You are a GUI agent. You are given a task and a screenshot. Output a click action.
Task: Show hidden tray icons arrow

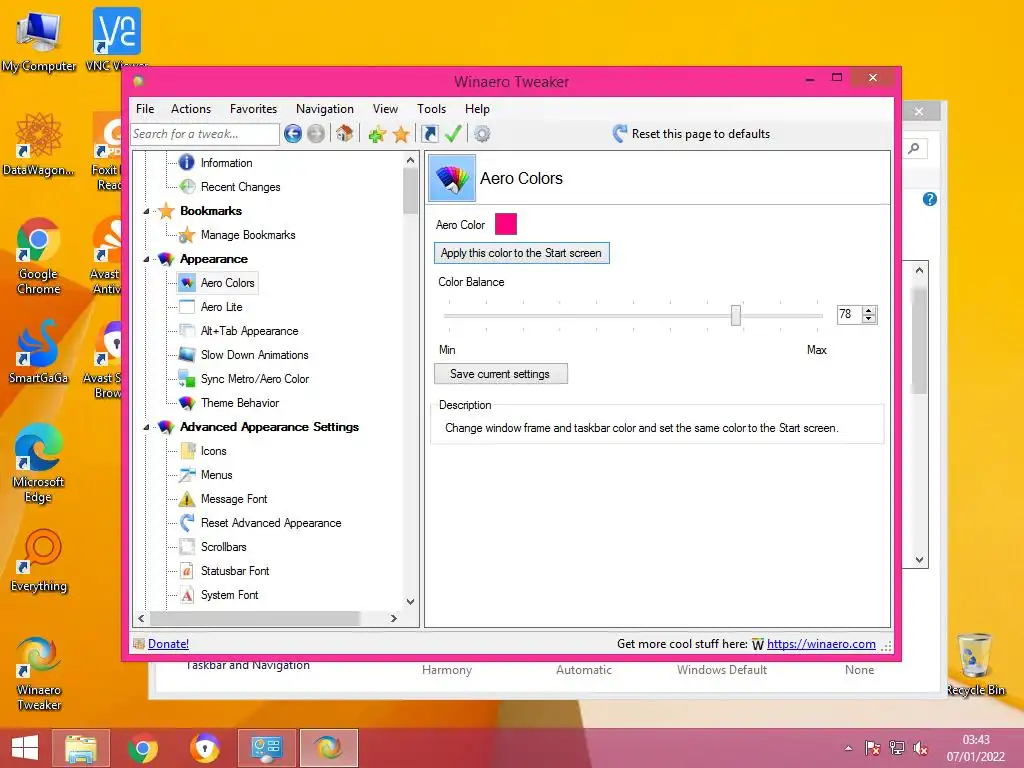point(848,748)
